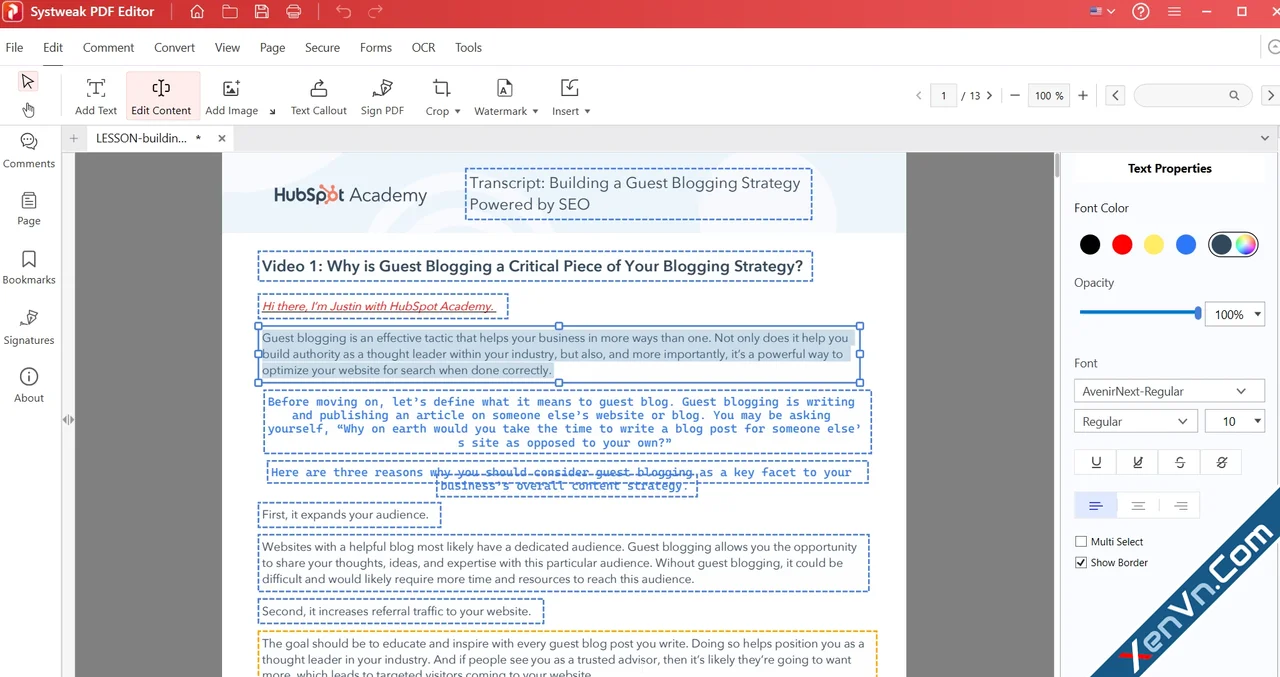Click the Add Text tool
The width and height of the screenshot is (1280, 677).
click(x=96, y=97)
